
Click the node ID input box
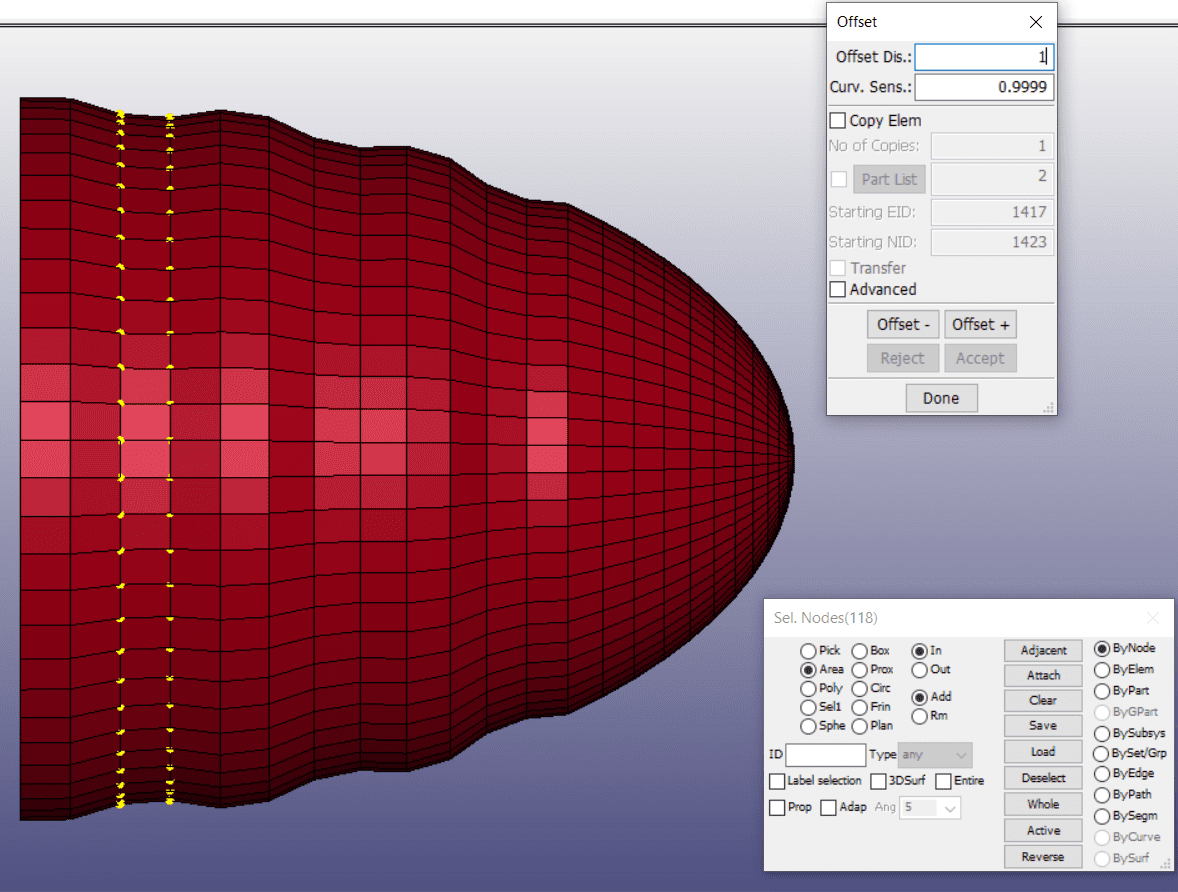(x=825, y=755)
